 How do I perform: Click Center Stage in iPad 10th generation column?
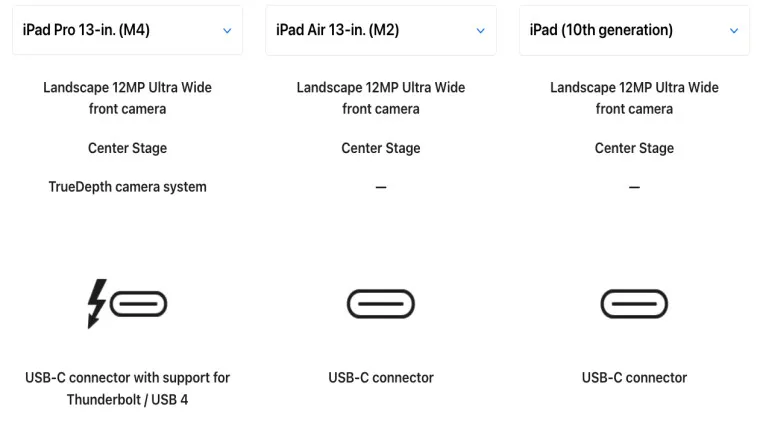tap(634, 148)
